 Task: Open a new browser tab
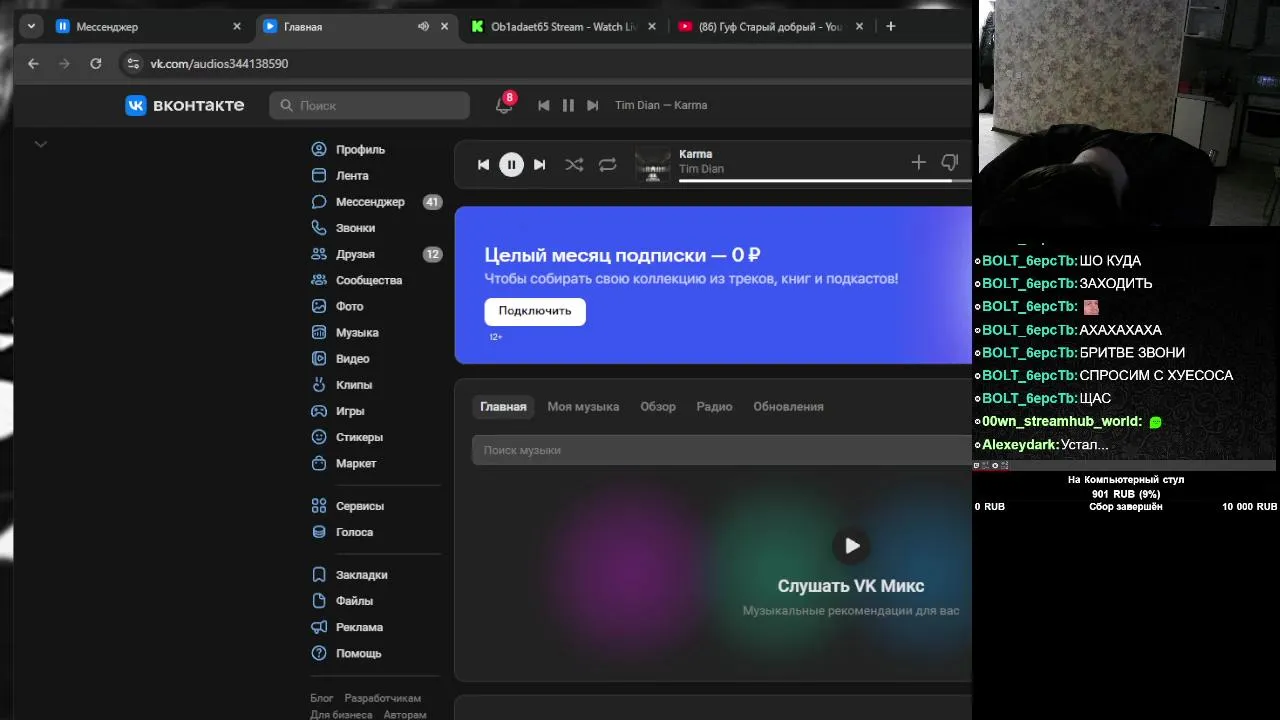click(891, 27)
